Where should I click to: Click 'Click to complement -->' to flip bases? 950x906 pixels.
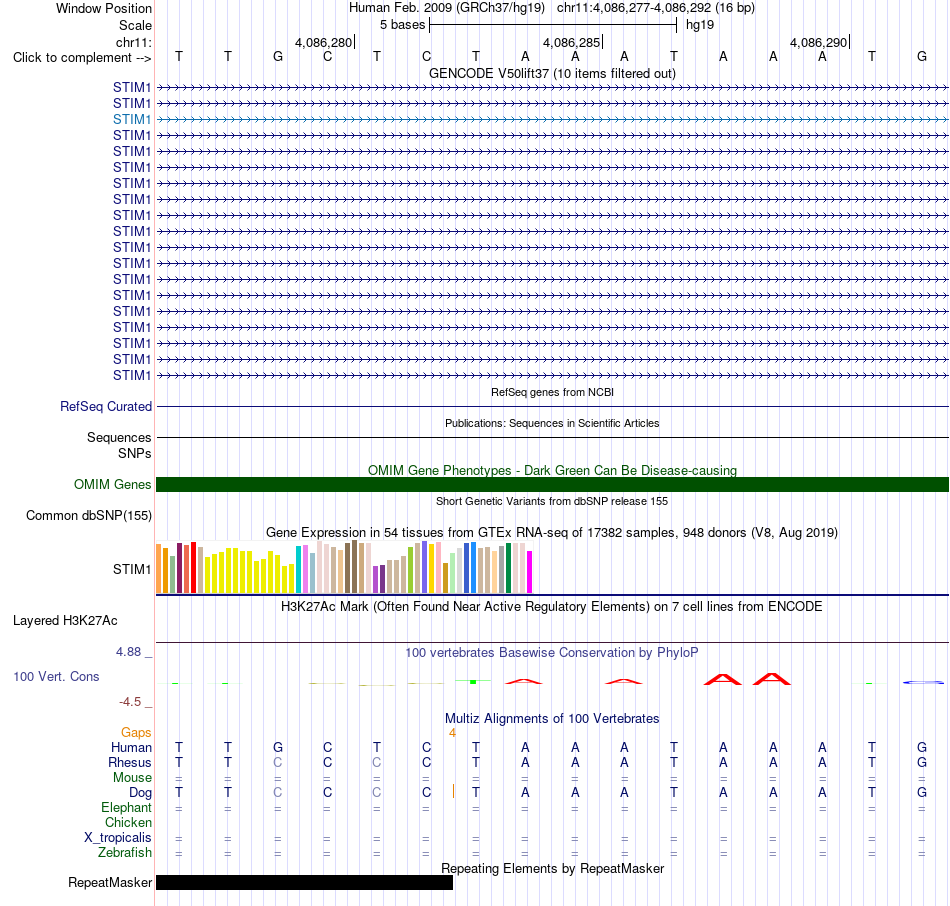coord(82,58)
